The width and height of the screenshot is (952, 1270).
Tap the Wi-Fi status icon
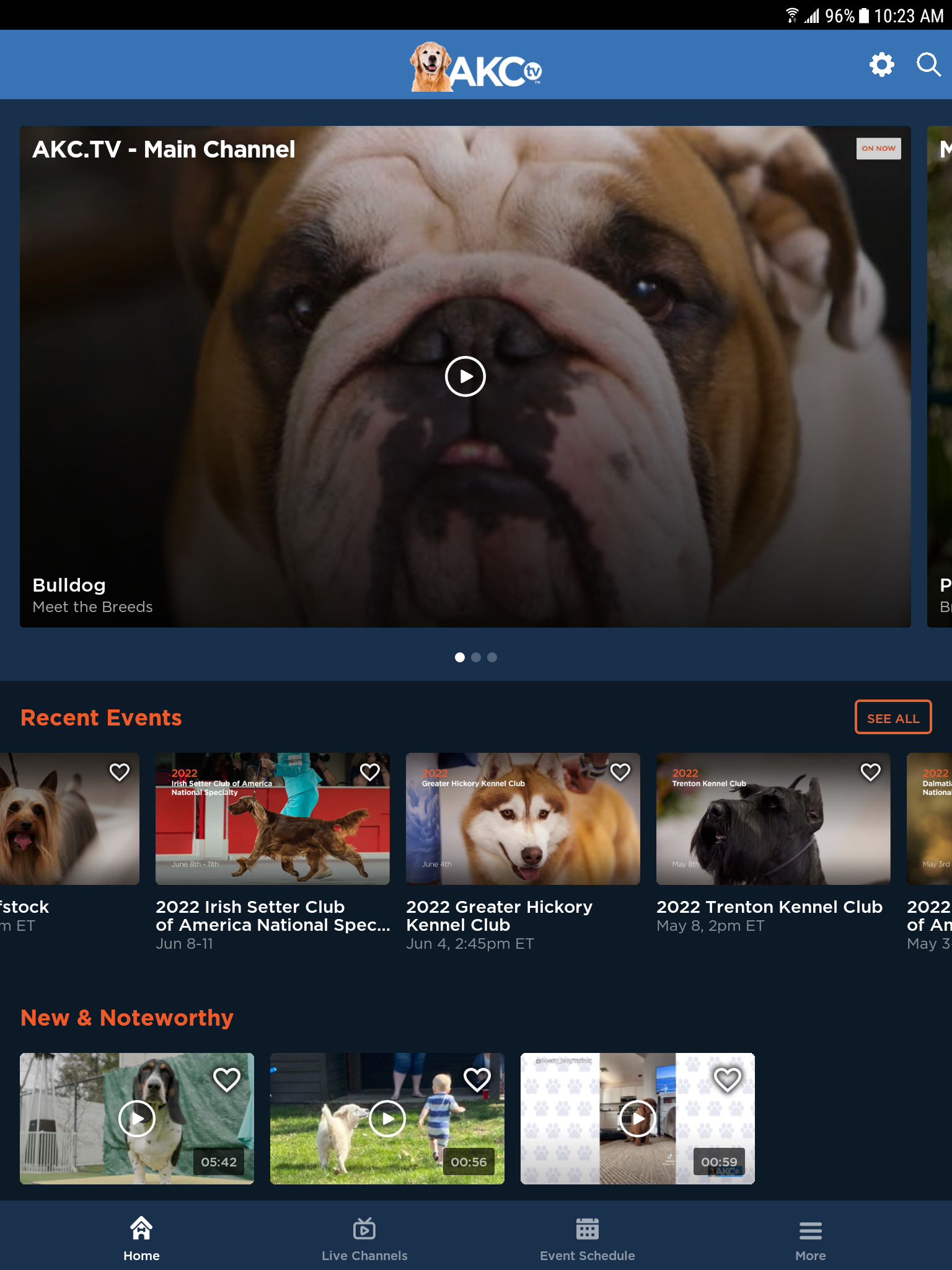pos(792,15)
